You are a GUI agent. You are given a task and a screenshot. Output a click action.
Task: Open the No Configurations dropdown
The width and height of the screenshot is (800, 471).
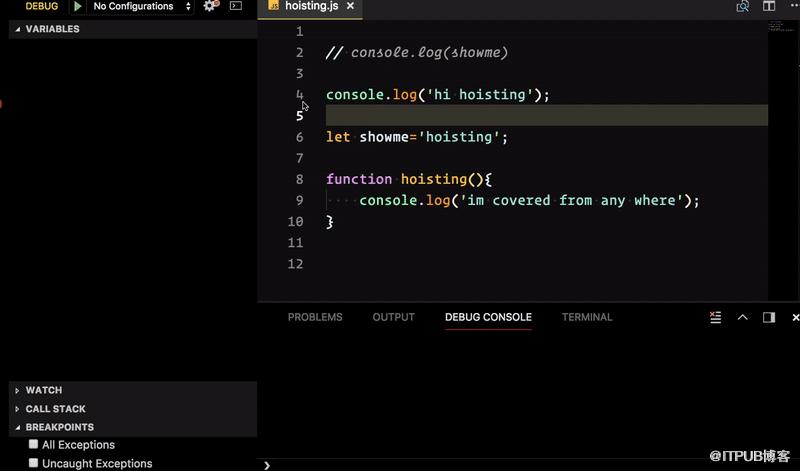[x=141, y=6]
